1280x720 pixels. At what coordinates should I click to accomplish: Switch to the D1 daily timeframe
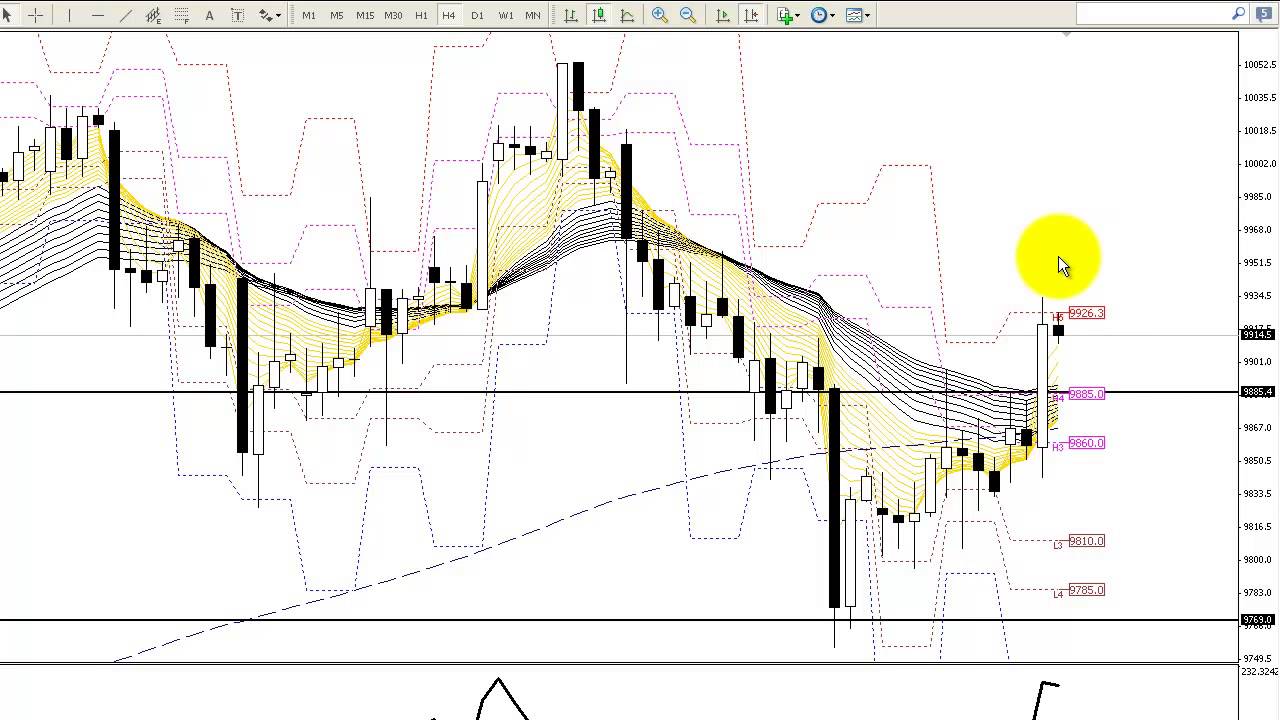pos(477,15)
